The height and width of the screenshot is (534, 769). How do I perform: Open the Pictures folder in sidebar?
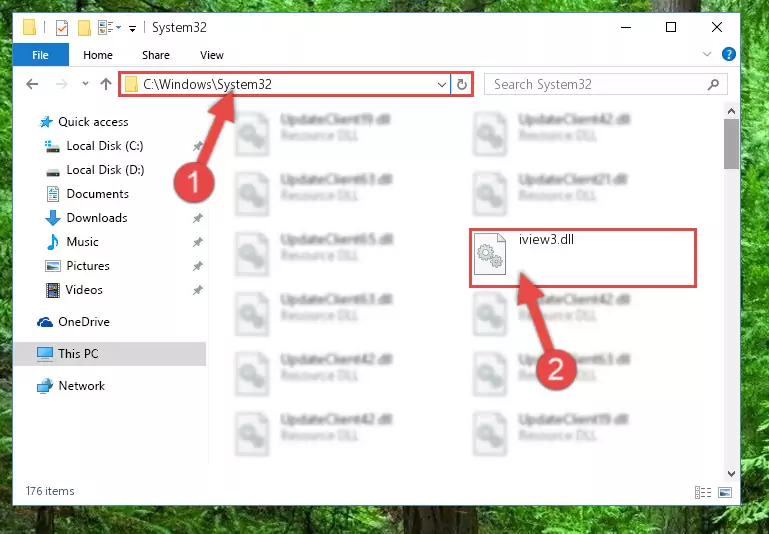[x=88, y=266]
